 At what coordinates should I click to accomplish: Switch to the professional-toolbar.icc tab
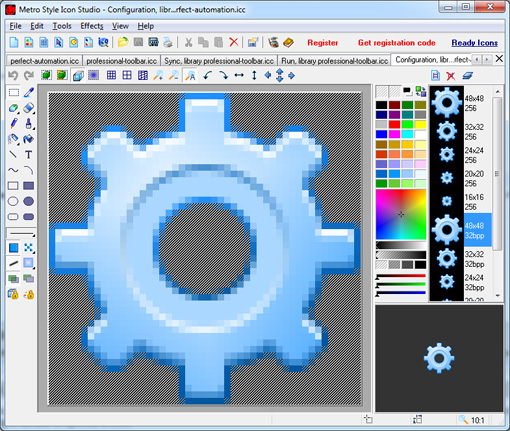[x=121, y=61]
